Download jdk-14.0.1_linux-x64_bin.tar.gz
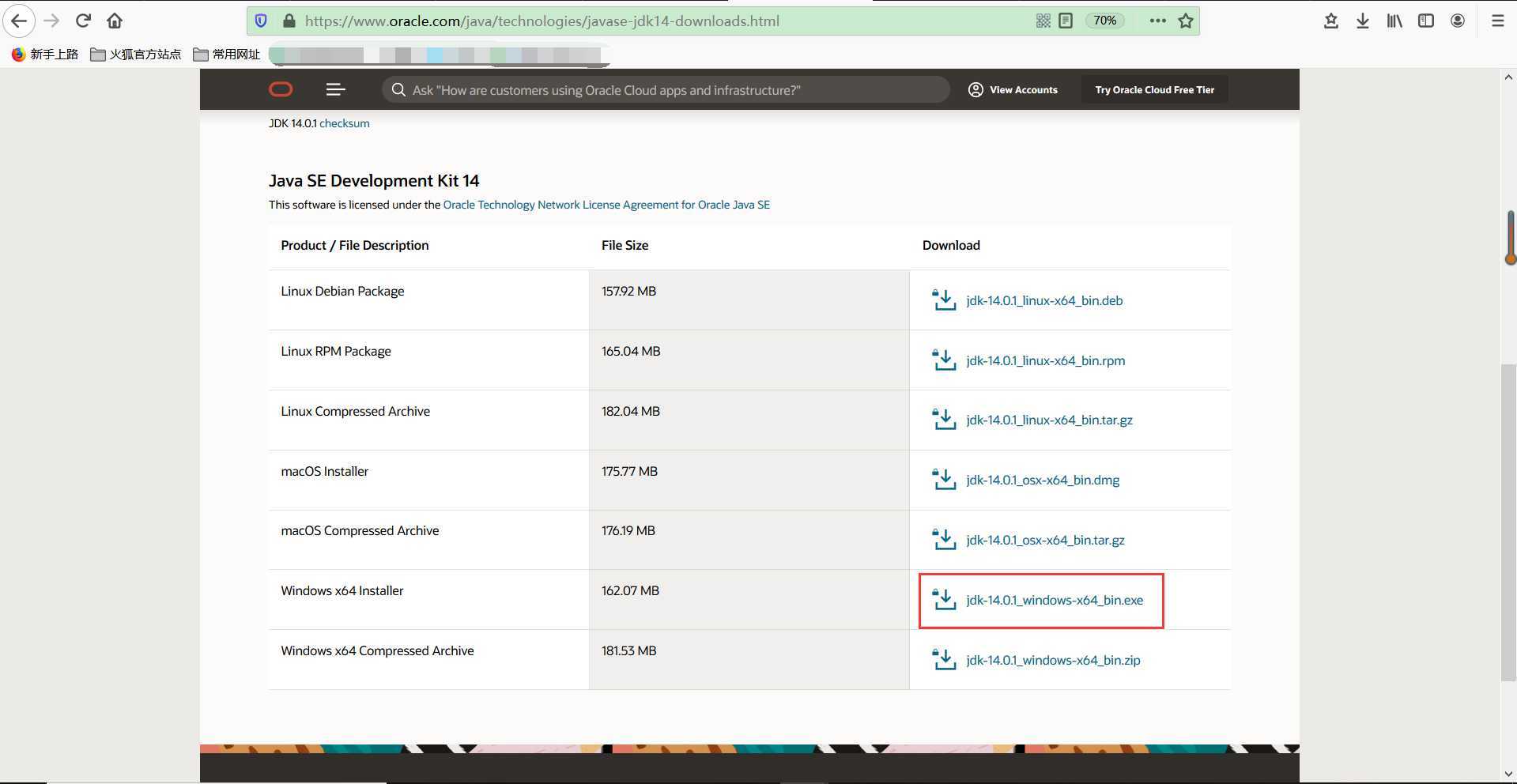1517x784 pixels. pos(1049,420)
